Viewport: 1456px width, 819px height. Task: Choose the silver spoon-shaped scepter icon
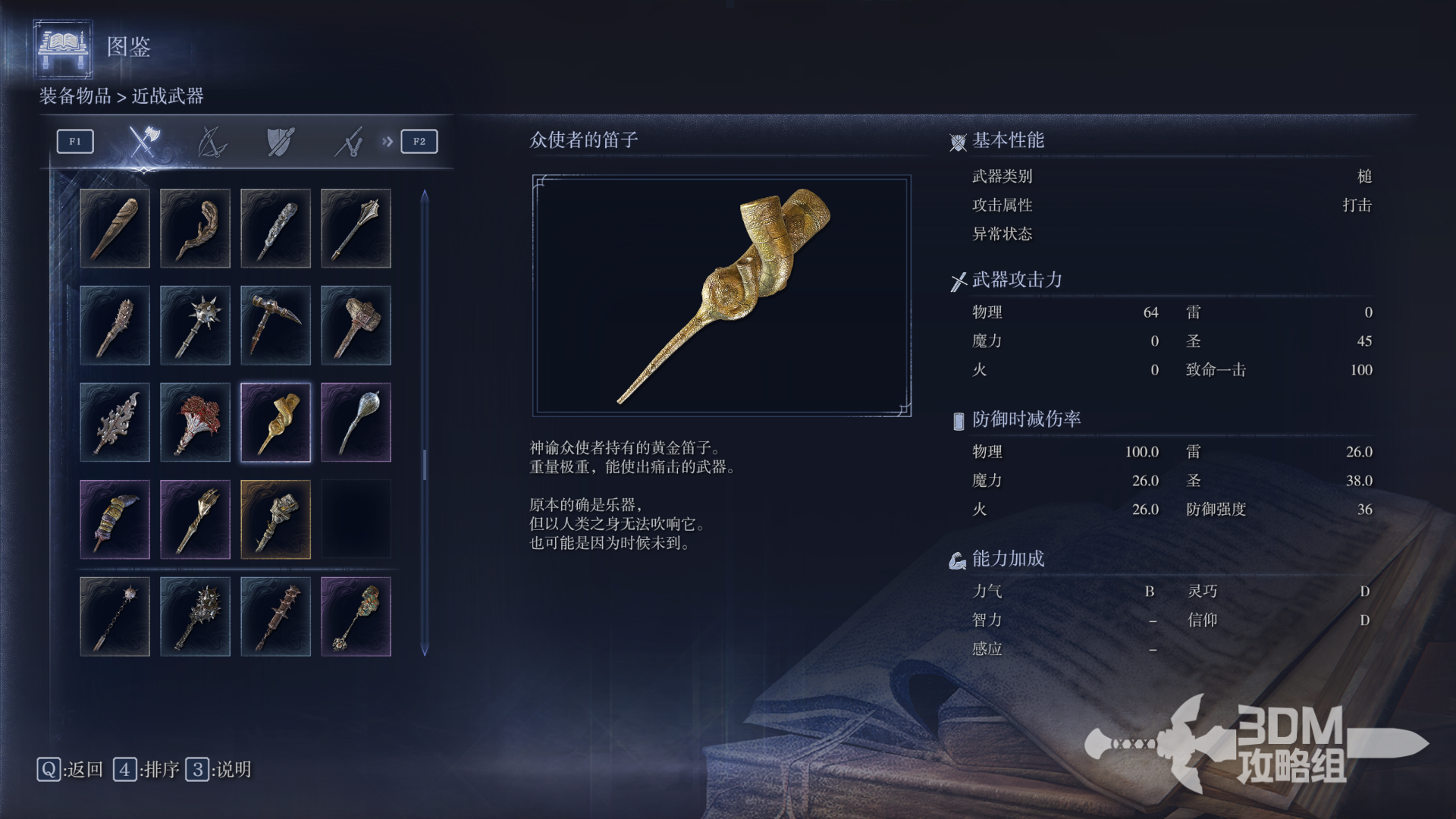pos(356,422)
